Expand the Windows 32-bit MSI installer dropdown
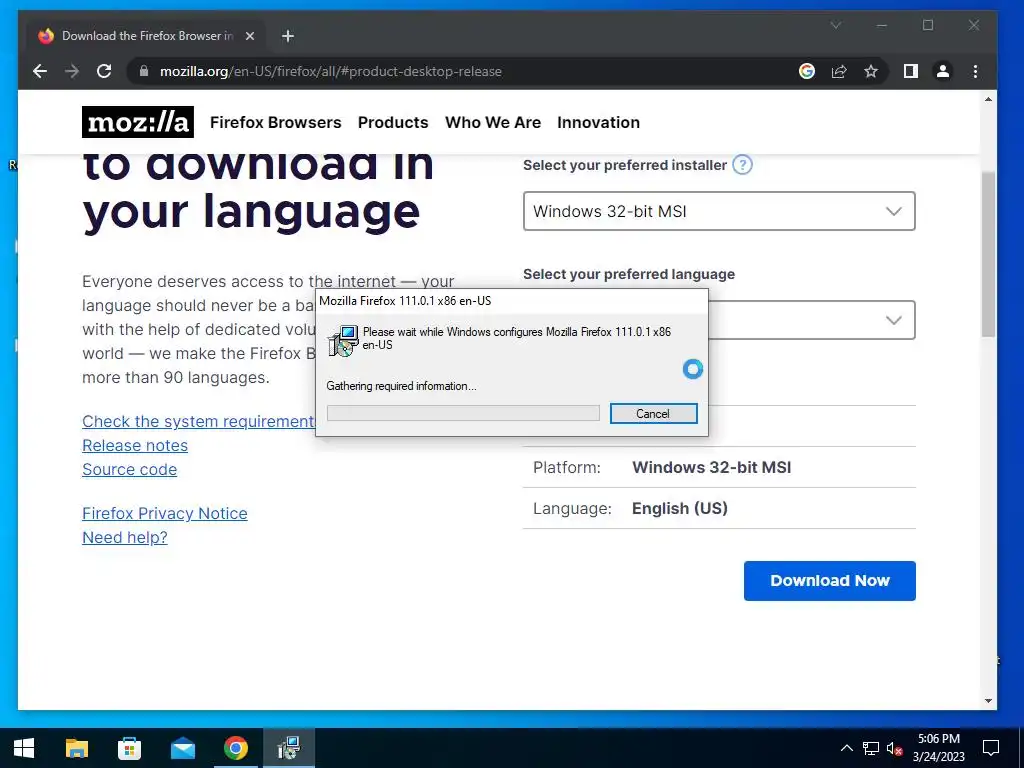Screen dimensions: 1024x768 click(x=719, y=211)
